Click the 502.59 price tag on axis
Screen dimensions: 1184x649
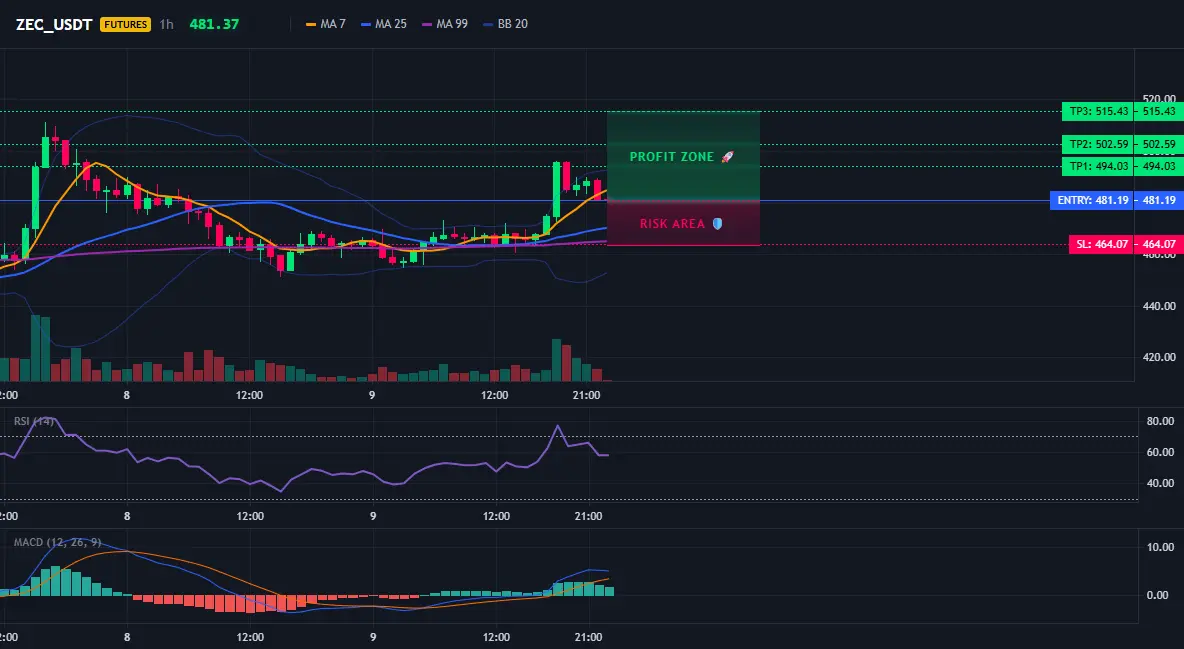(1159, 144)
